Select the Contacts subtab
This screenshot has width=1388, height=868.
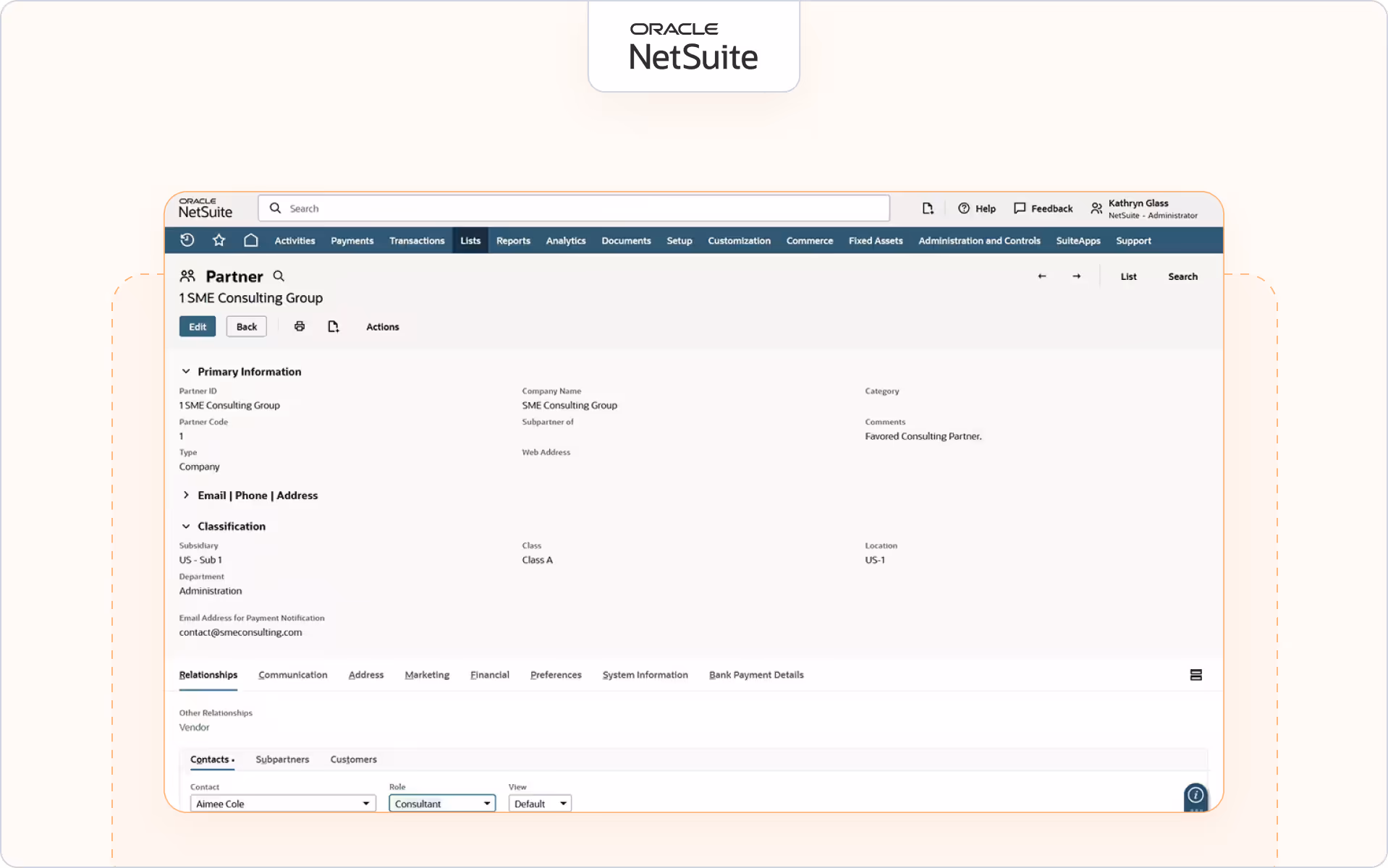tap(212, 759)
